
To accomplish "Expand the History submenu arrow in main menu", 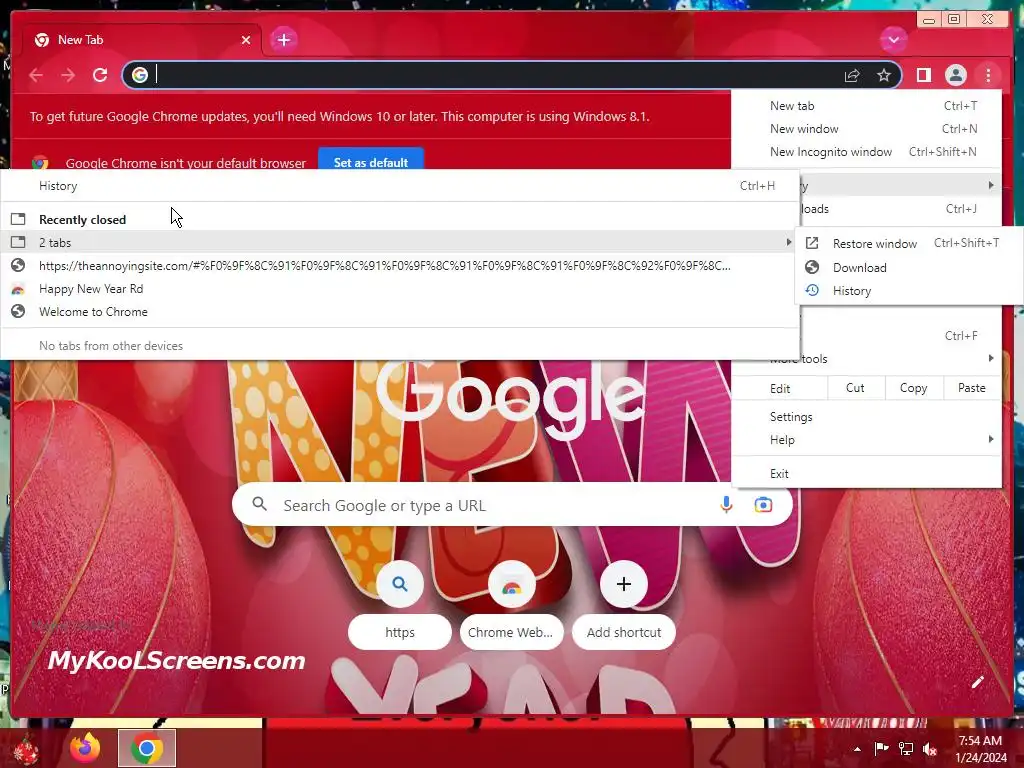I will pyautogui.click(x=991, y=185).
